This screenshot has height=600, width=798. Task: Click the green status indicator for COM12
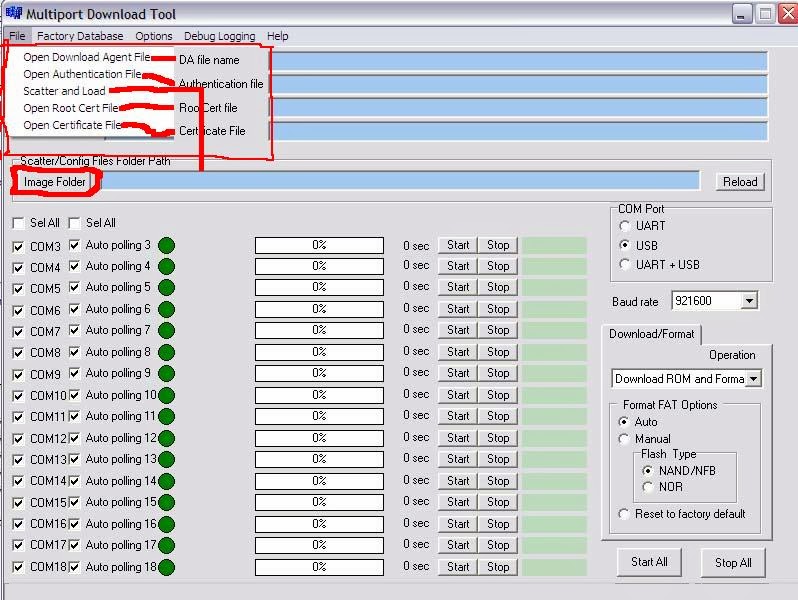click(x=166, y=438)
